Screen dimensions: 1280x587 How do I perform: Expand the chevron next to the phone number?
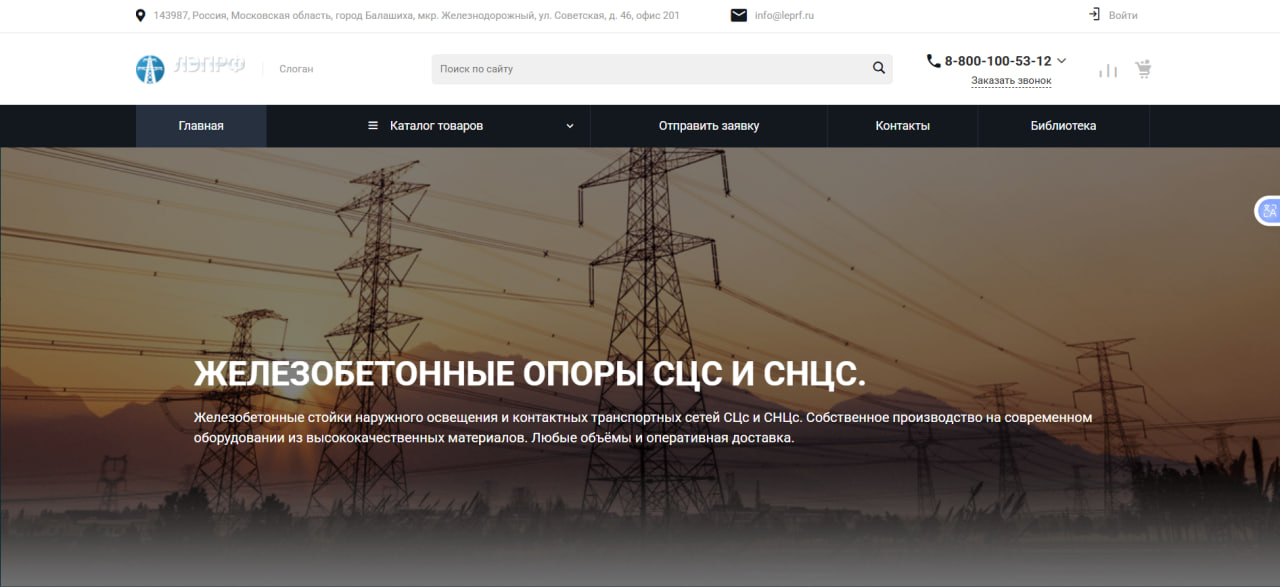(1062, 61)
